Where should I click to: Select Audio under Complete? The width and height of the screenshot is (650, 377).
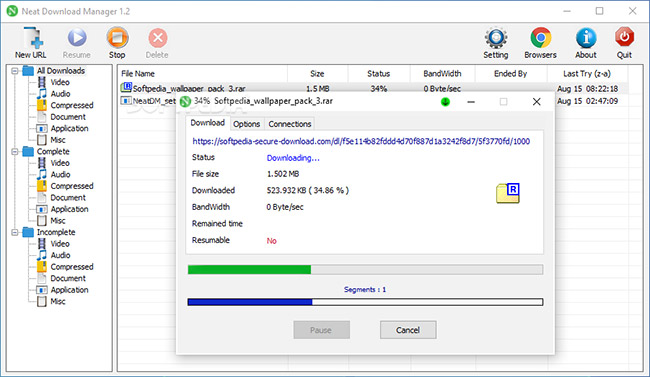(60, 175)
